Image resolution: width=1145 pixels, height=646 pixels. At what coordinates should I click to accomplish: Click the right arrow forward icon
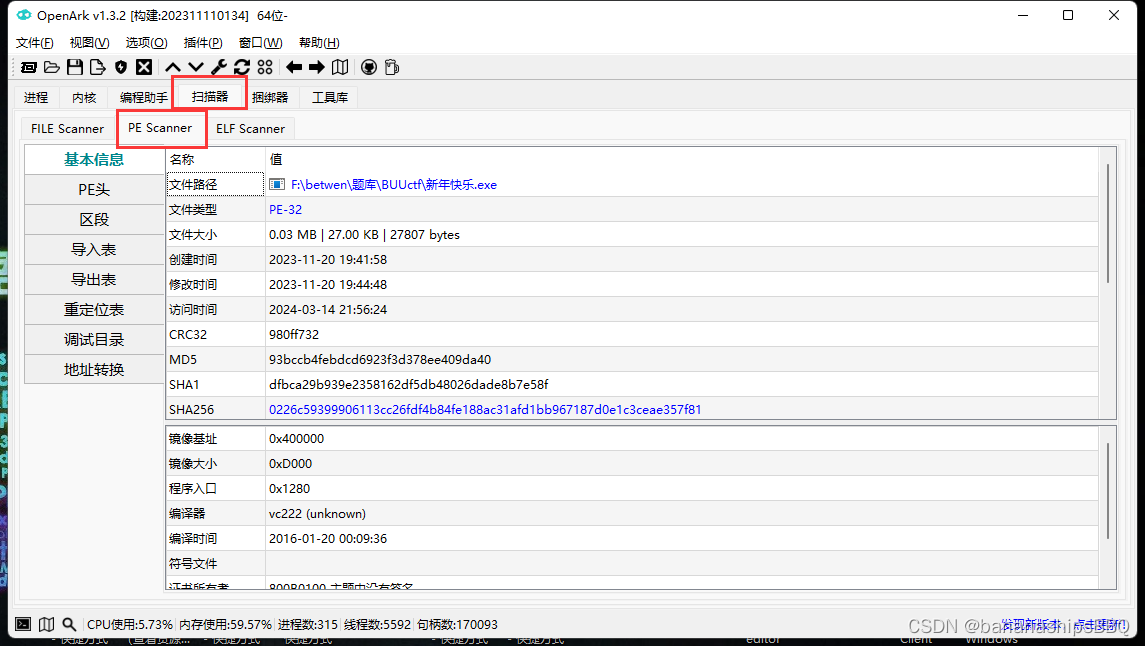(316, 67)
